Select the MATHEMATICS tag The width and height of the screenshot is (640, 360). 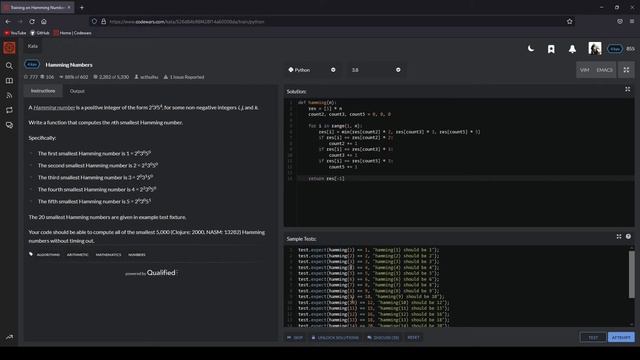click(x=108, y=255)
